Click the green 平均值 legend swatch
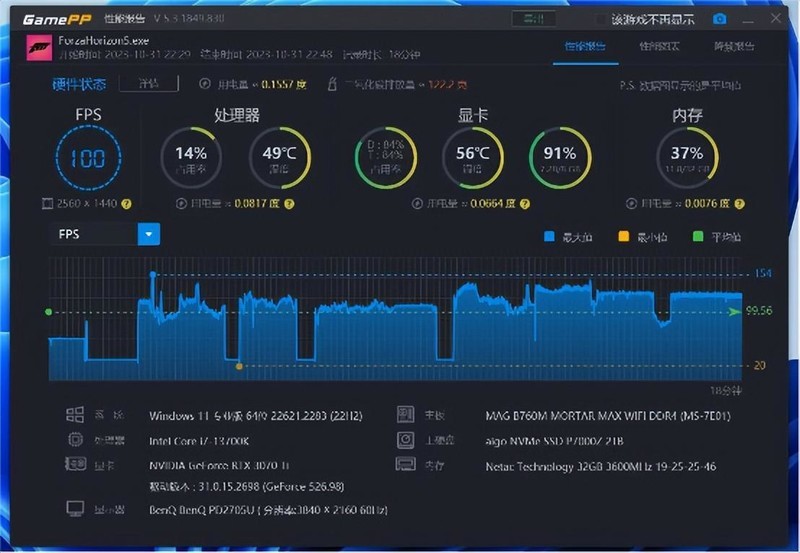The height and width of the screenshot is (553, 800). click(698, 236)
